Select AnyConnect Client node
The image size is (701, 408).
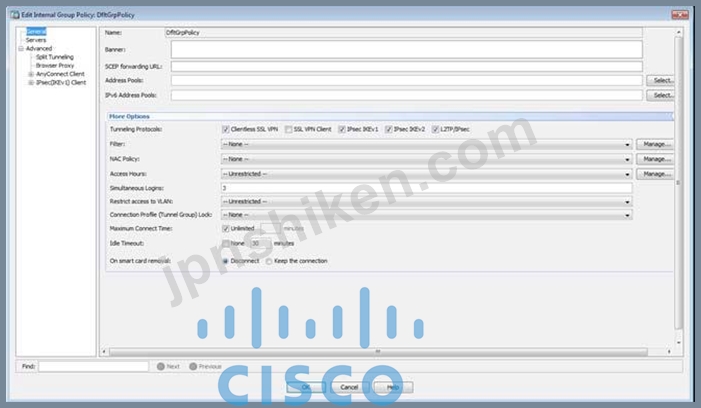pyautogui.click(x=60, y=74)
